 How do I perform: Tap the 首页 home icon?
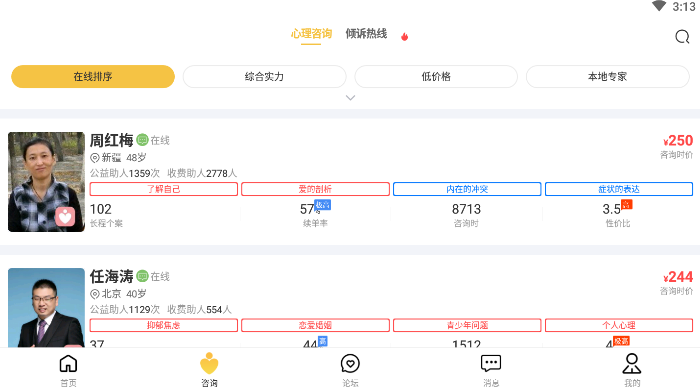[x=68, y=363]
